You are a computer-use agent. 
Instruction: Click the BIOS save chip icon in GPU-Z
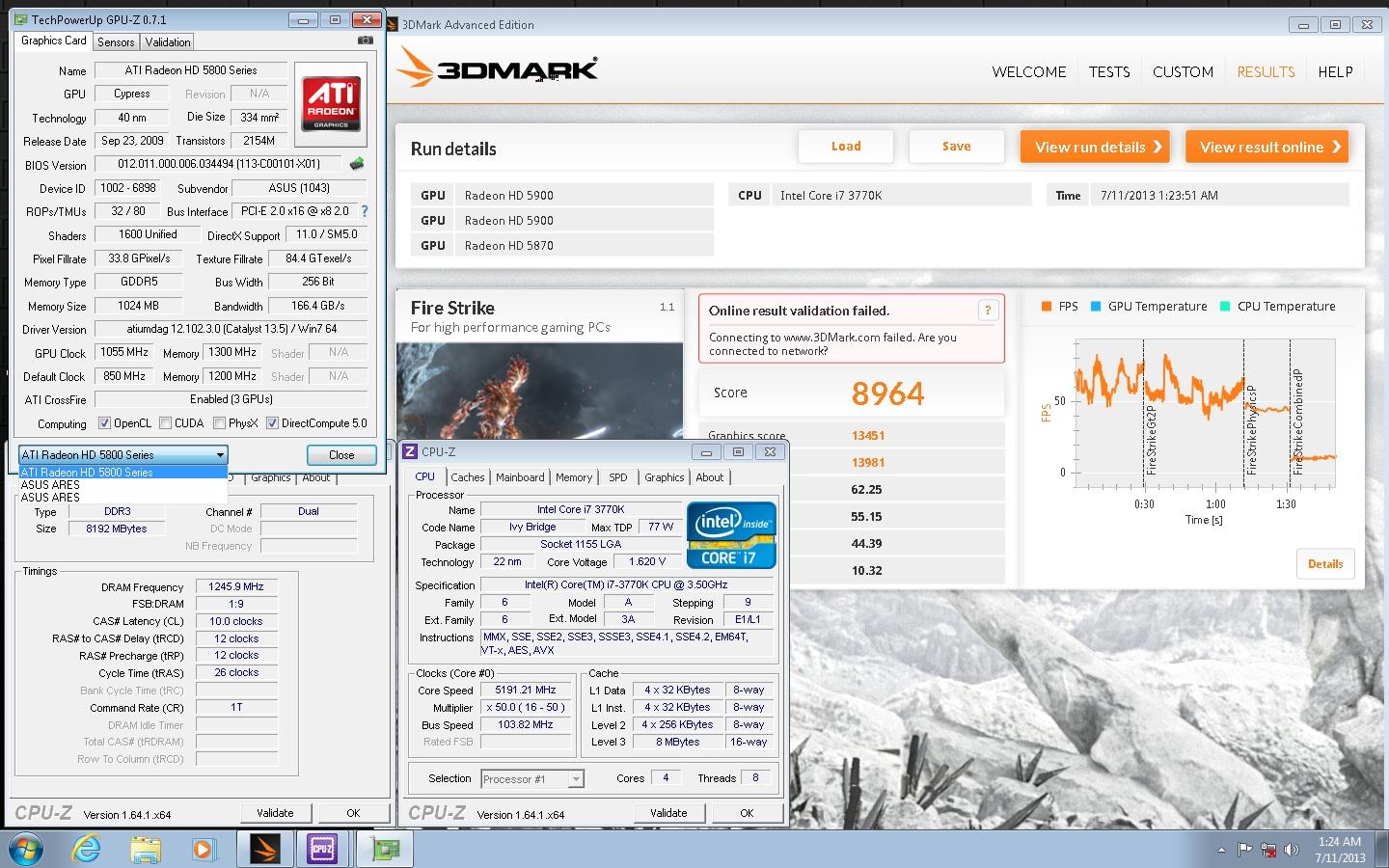357,164
